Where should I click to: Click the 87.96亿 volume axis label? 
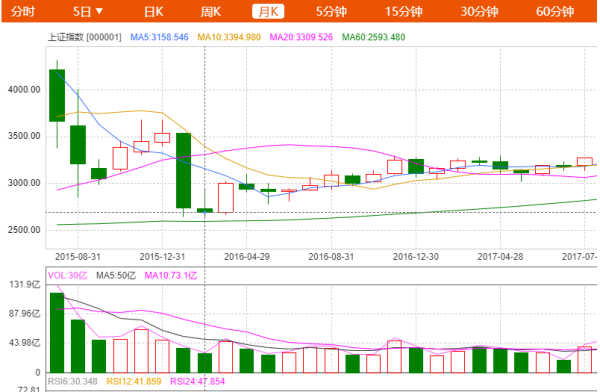(24, 314)
